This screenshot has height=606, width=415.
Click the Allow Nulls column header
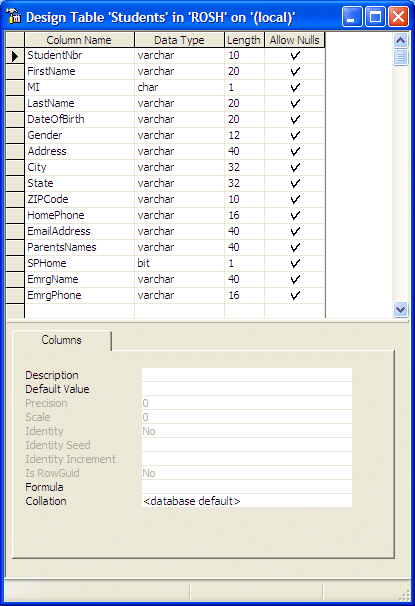pos(295,40)
